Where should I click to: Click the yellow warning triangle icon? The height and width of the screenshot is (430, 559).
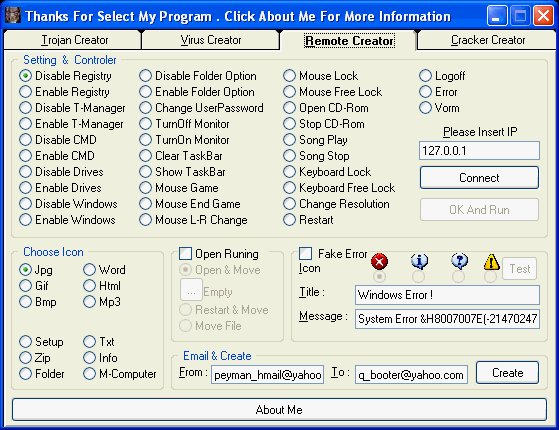[x=492, y=262]
